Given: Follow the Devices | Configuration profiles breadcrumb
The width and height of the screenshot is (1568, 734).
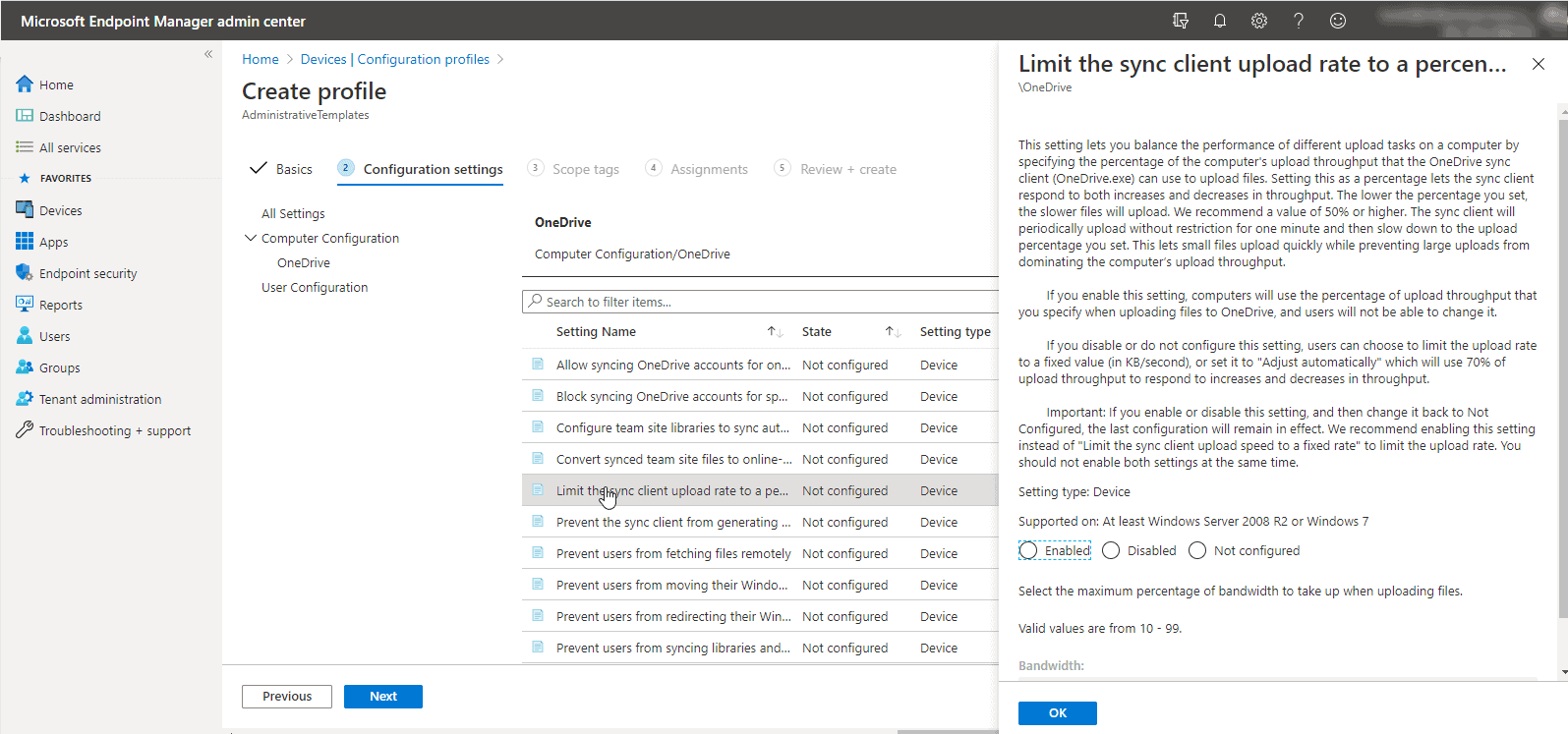Looking at the screenshot, I should click(395, 59).
